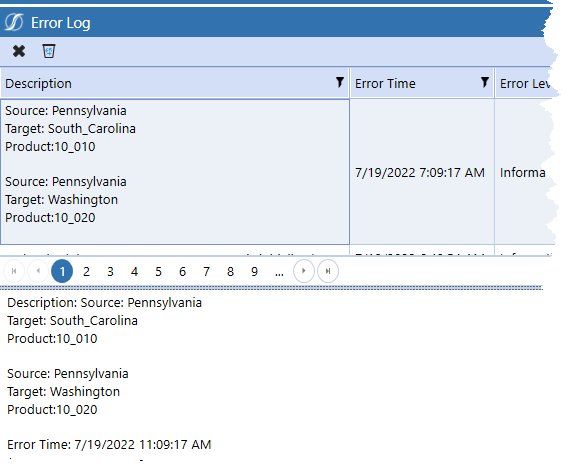Select page 7 in the pager

(206, 271)
